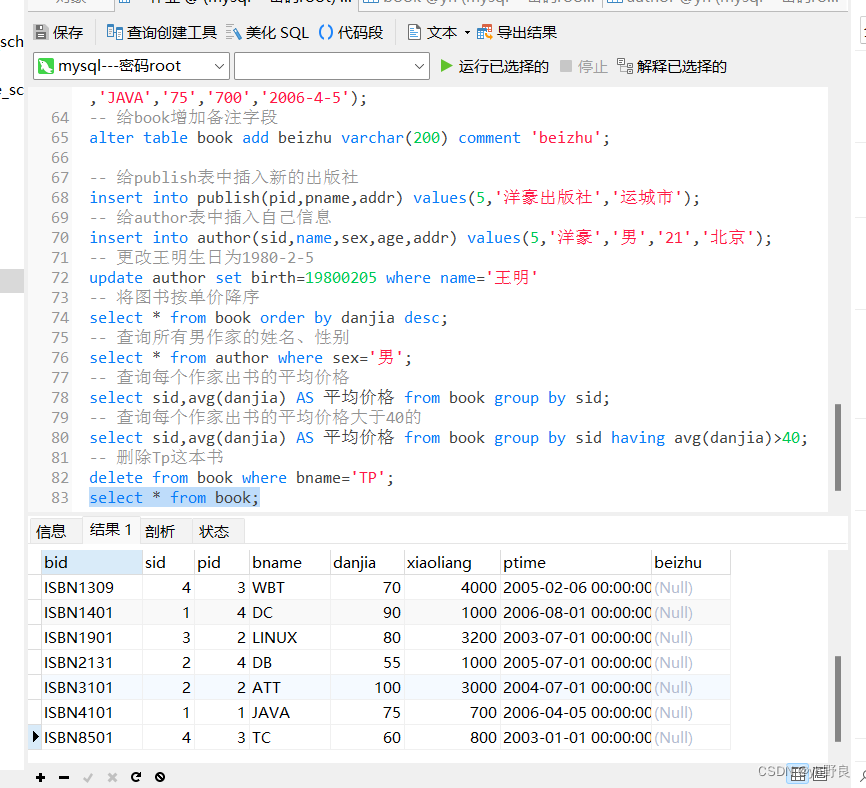Viewport: 866px width, 788px height.
Task: Click the WBT bname cell
Action: click(x=289, y=588)
